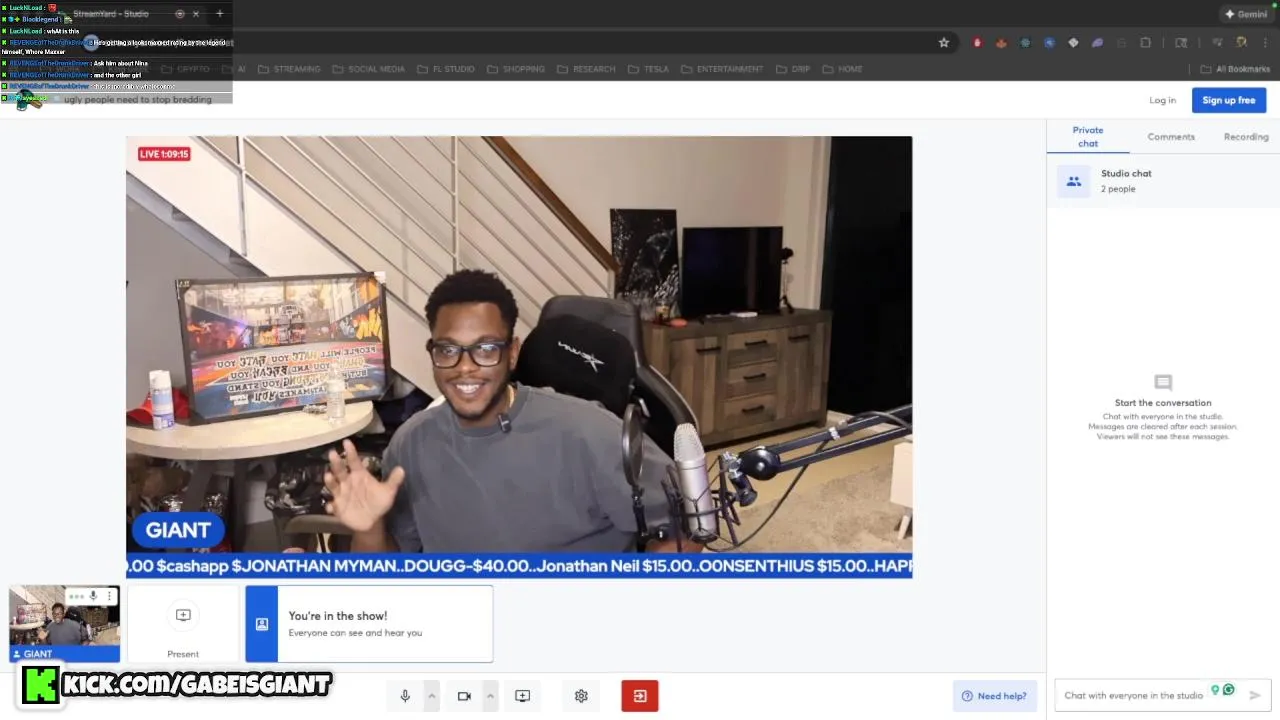Open TESLA bookmarks folder
The width and height of the screenshot is (1280, 720).
[x=649, y=69]
